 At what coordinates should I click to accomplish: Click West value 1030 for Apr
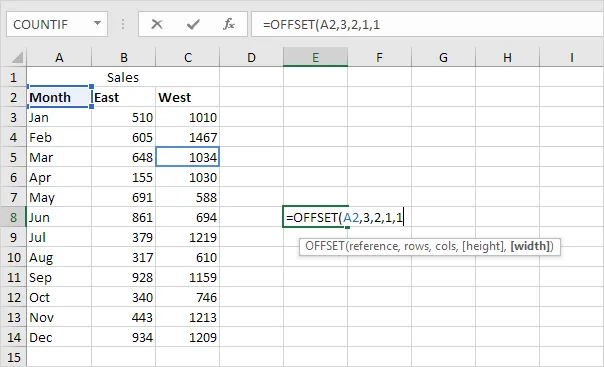point(188,177)
